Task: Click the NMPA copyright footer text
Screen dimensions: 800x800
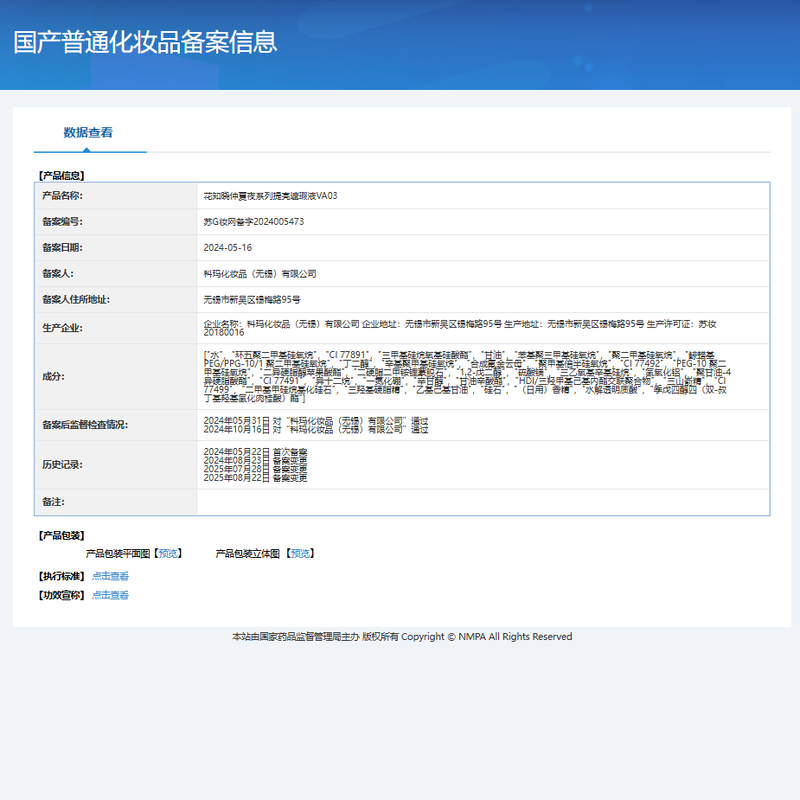Action: click(401, 637)
